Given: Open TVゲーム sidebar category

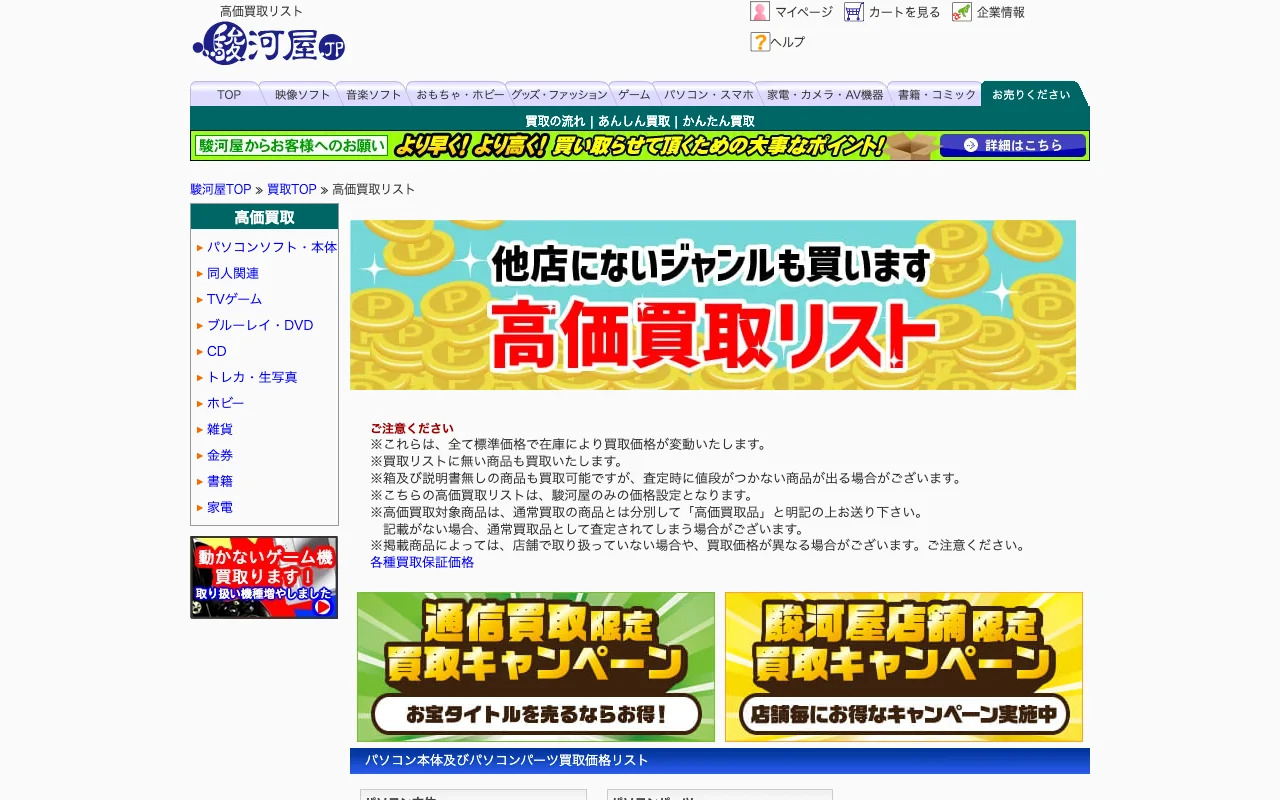Looking at the screenshot, I should (x=234, y=299).
